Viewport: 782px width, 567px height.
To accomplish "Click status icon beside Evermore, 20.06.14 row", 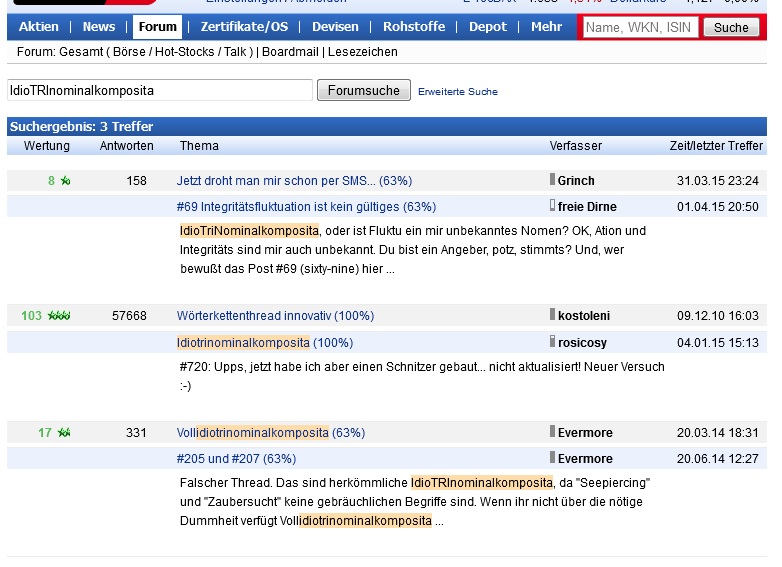I will [552, 457].
